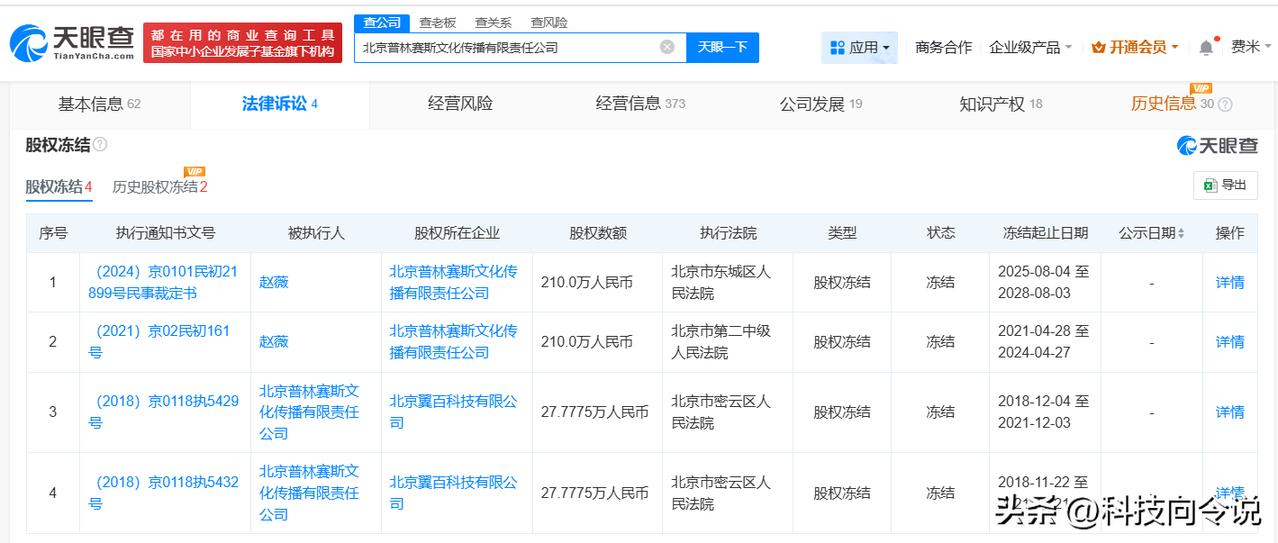Open 详情 for the 2024 freeze row
The width and height of the screenshot is (1278, 543).
(1230, 282)
